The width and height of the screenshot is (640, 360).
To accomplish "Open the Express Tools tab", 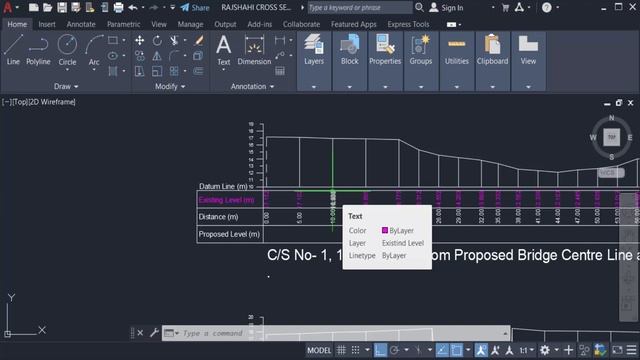I will [408, 24].
